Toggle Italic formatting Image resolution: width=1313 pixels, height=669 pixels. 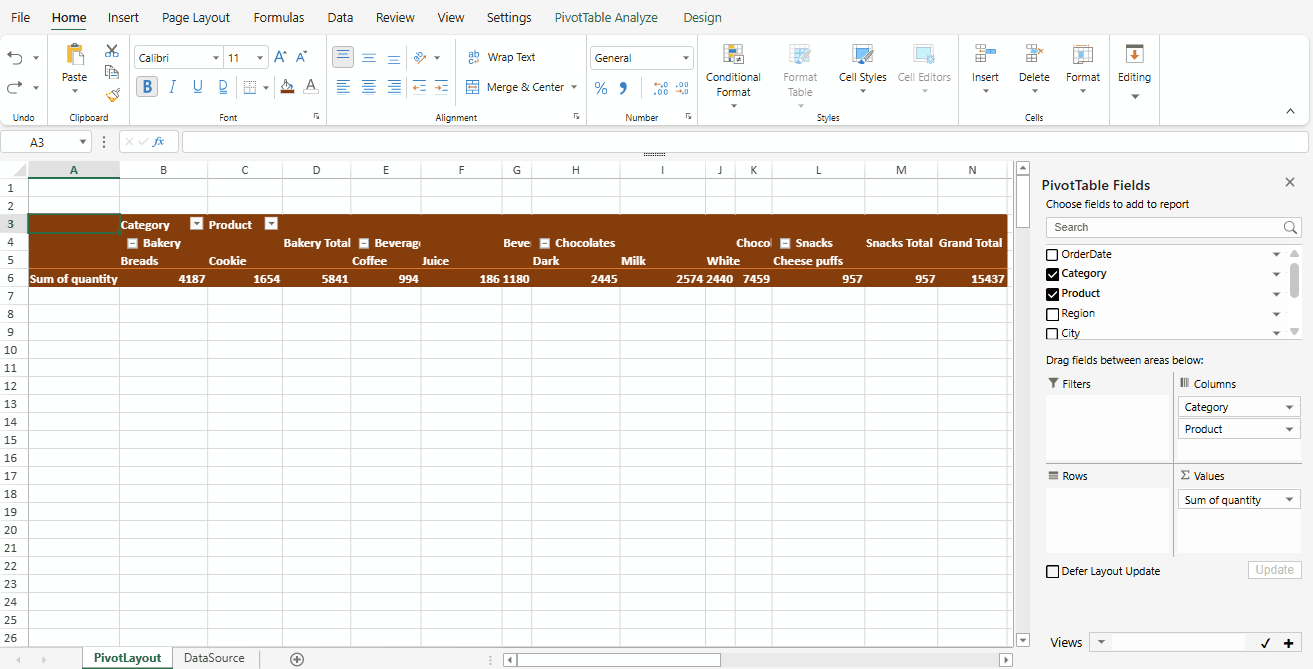[172, 87]
